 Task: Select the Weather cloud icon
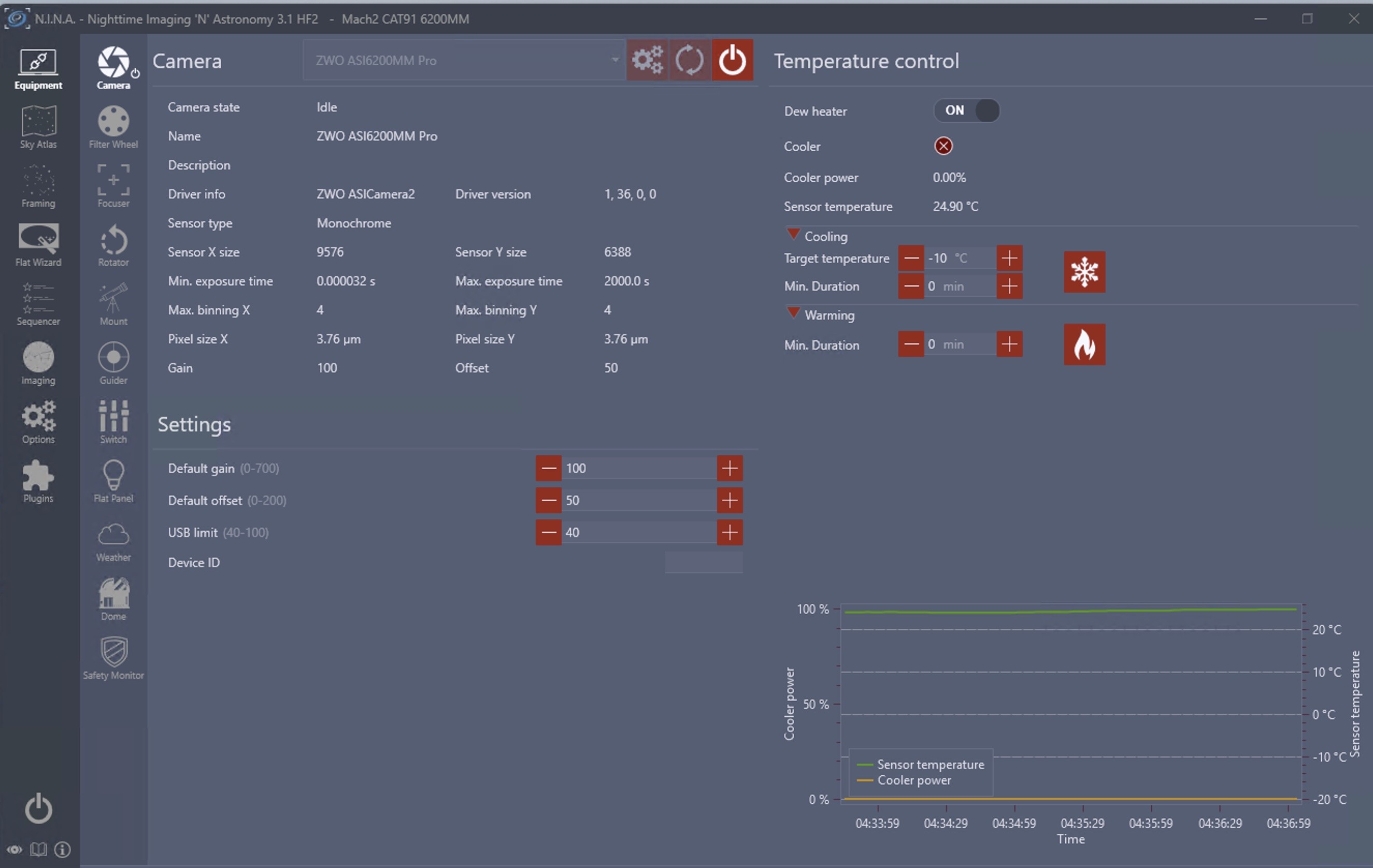tap(113, 543)
